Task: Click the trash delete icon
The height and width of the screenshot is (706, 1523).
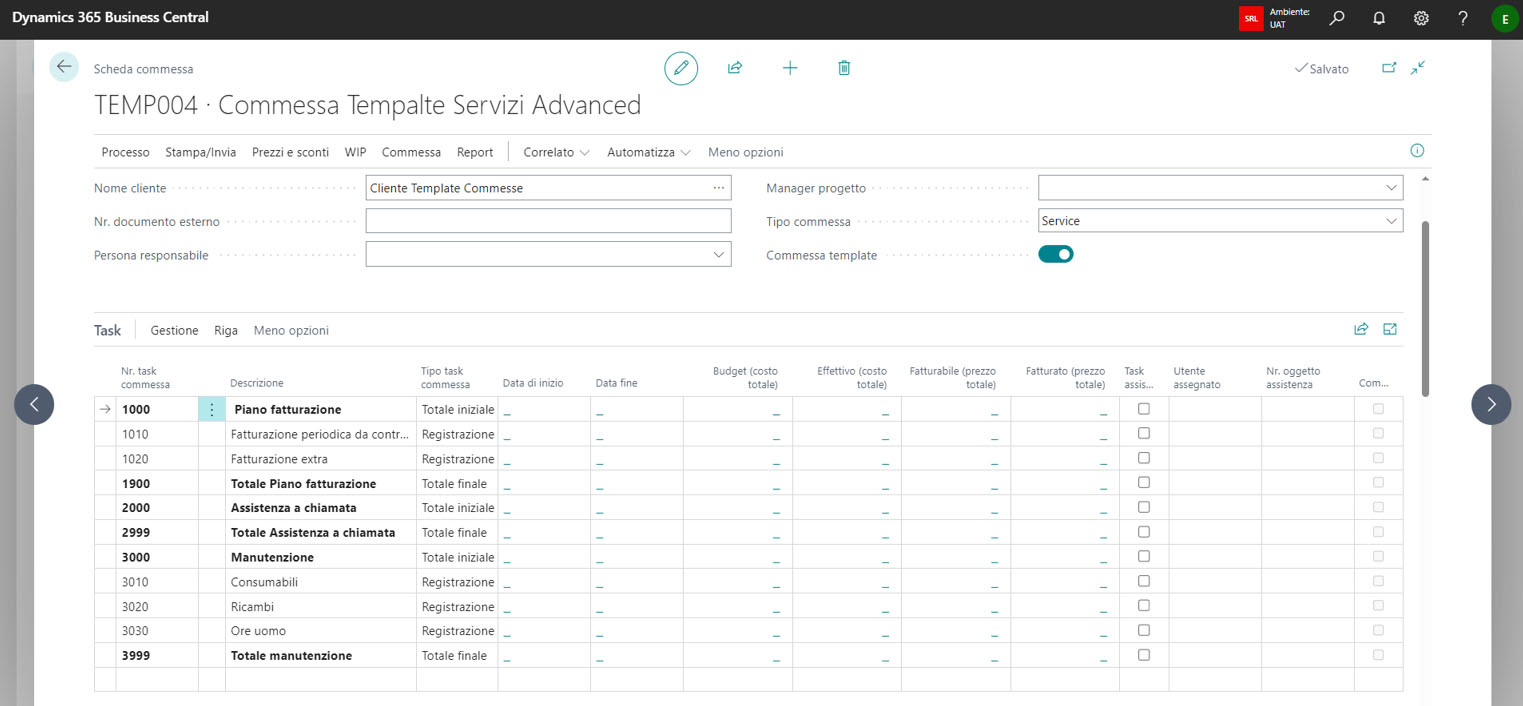Action: (844, 68)
